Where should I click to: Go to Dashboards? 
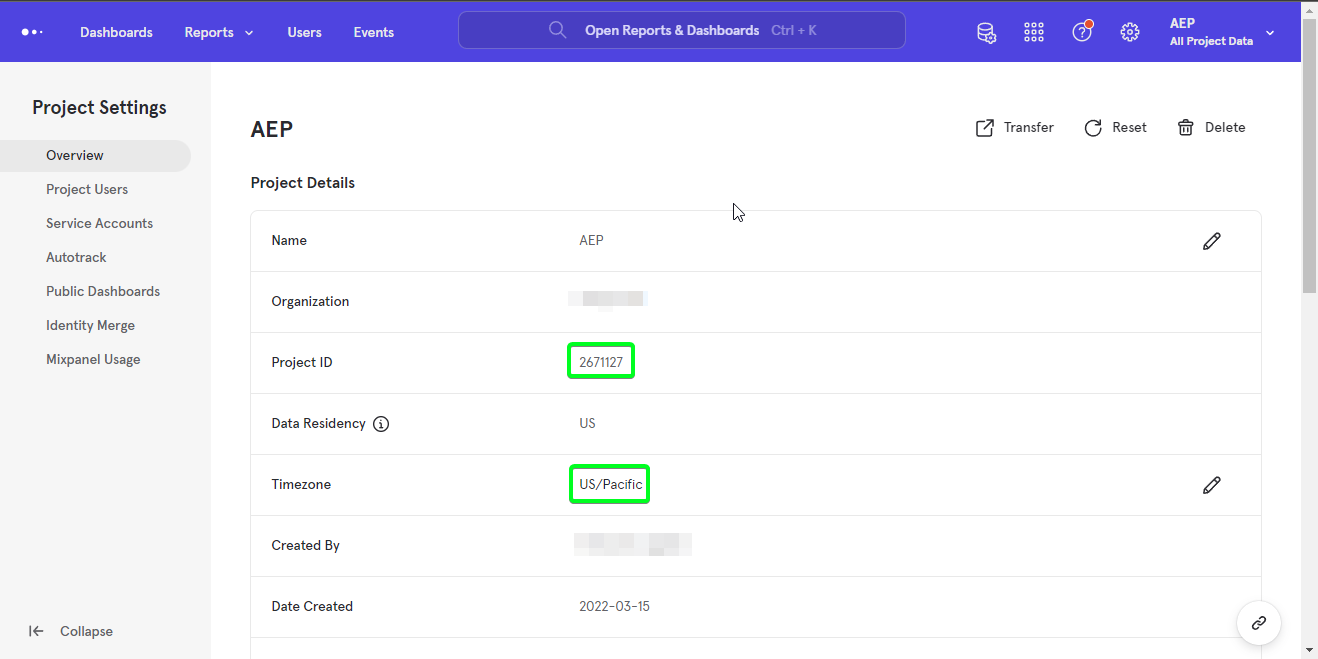[x=116, y=32]
